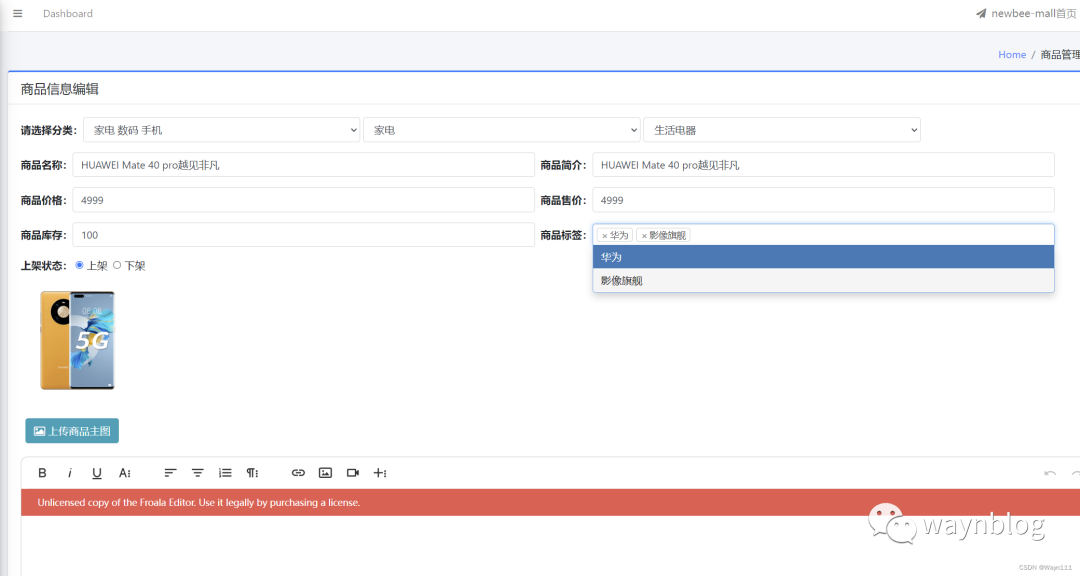Toggle underline in the editor toolbar
The image size is (1080, 576).
[96, 473]
